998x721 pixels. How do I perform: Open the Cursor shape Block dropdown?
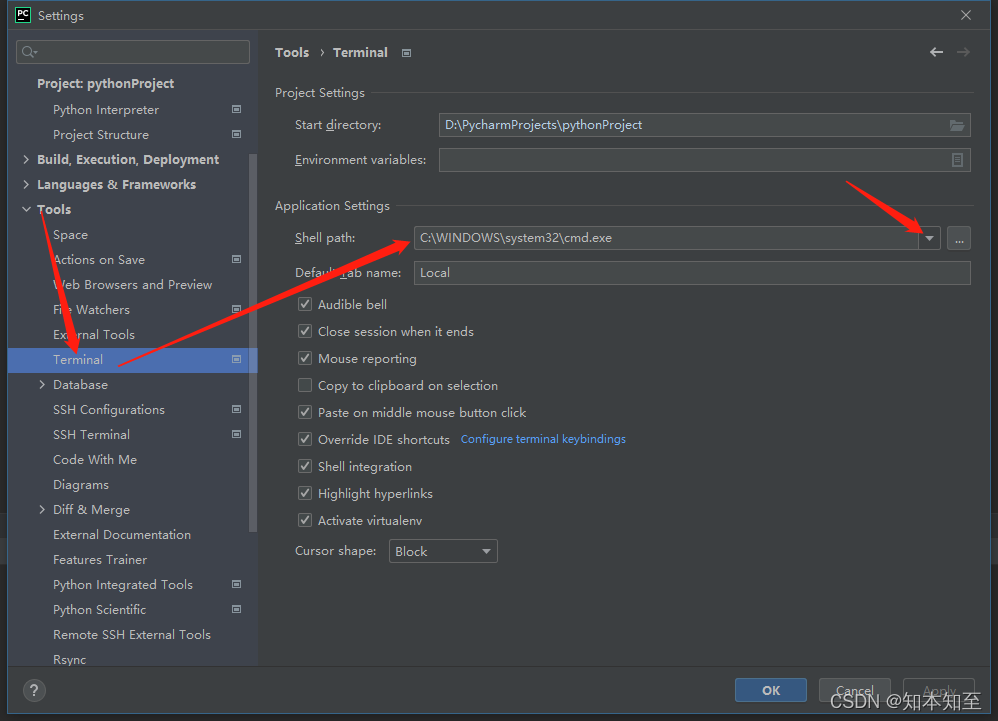coord(443,551)
